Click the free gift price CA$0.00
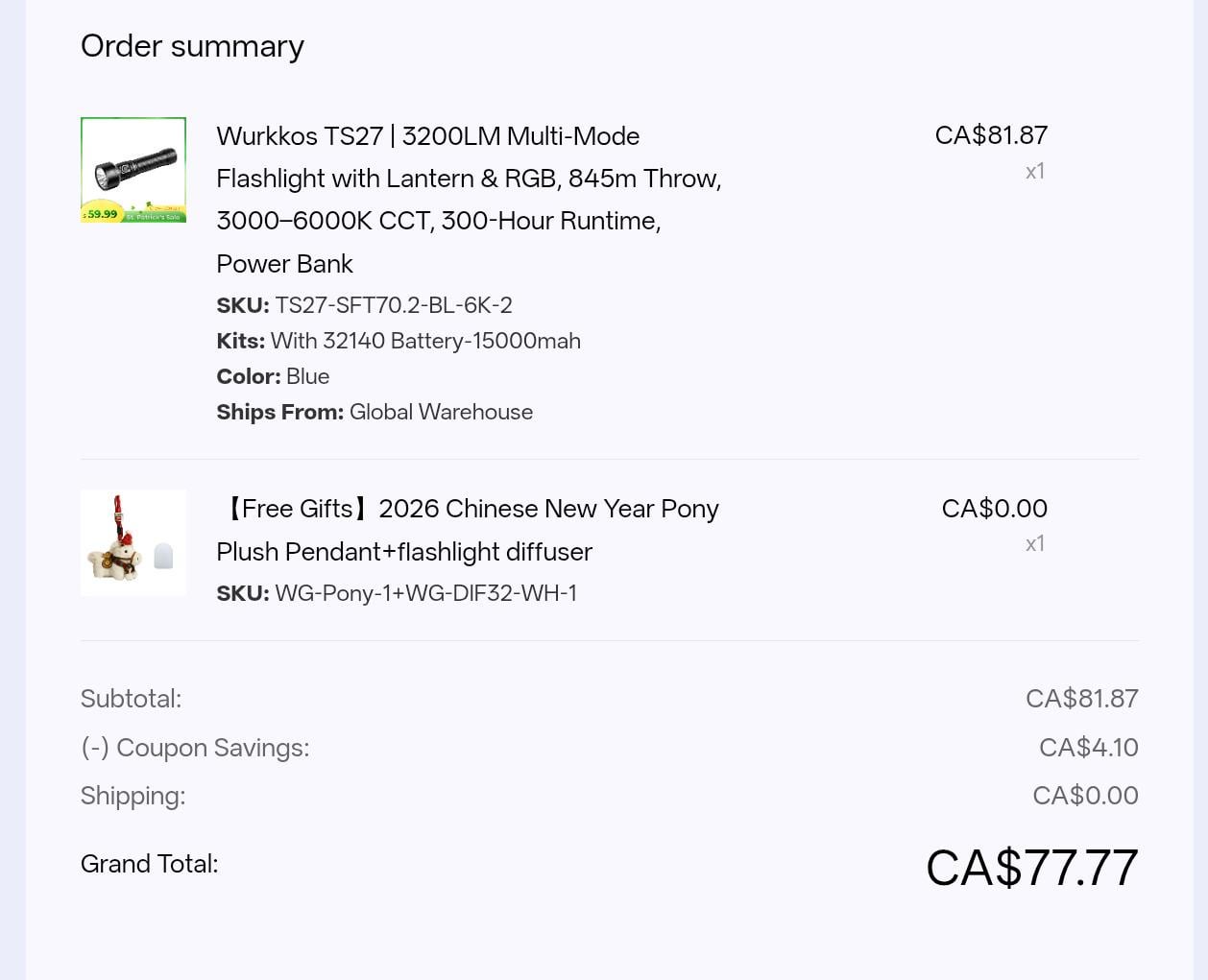Screen dimensions: 1208x980 994,509
